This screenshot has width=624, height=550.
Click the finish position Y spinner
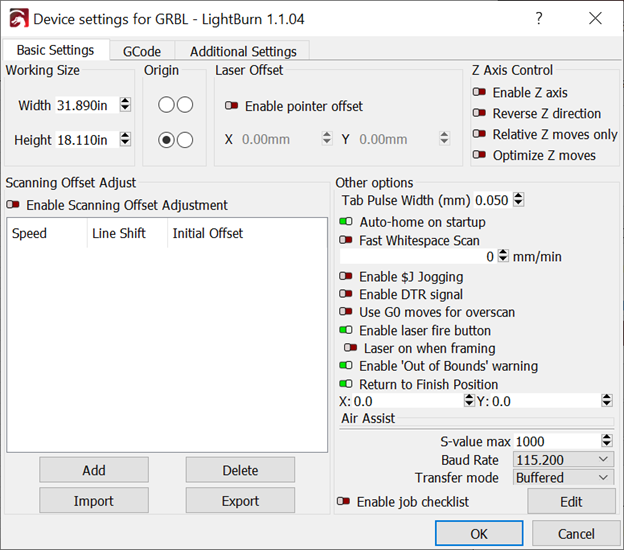607,400
